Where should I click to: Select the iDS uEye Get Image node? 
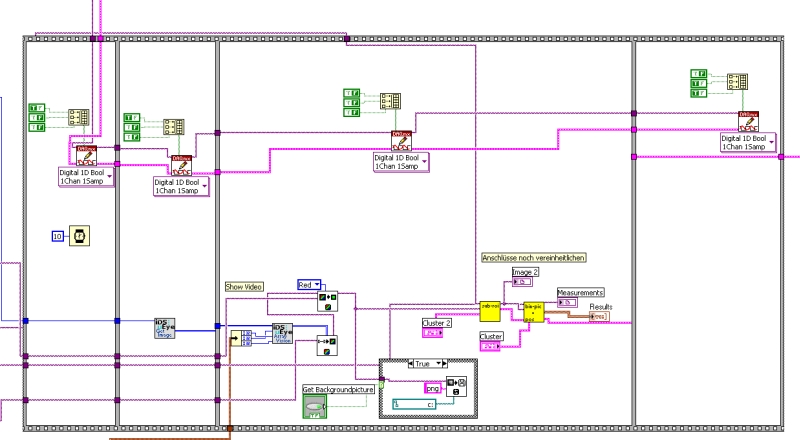(x=165, y=328)
